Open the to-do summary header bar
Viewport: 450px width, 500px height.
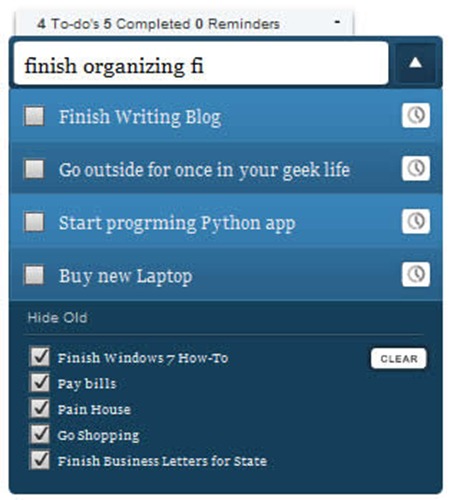click(x=184, y=23)
